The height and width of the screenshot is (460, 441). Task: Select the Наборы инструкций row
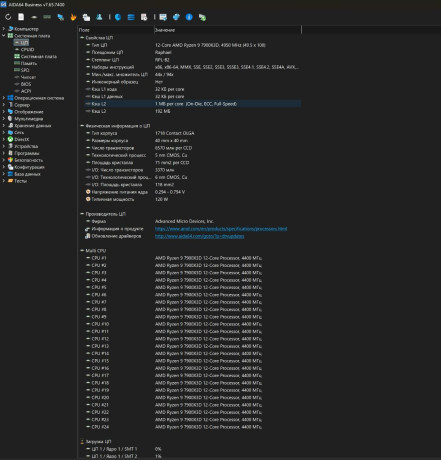193,67
